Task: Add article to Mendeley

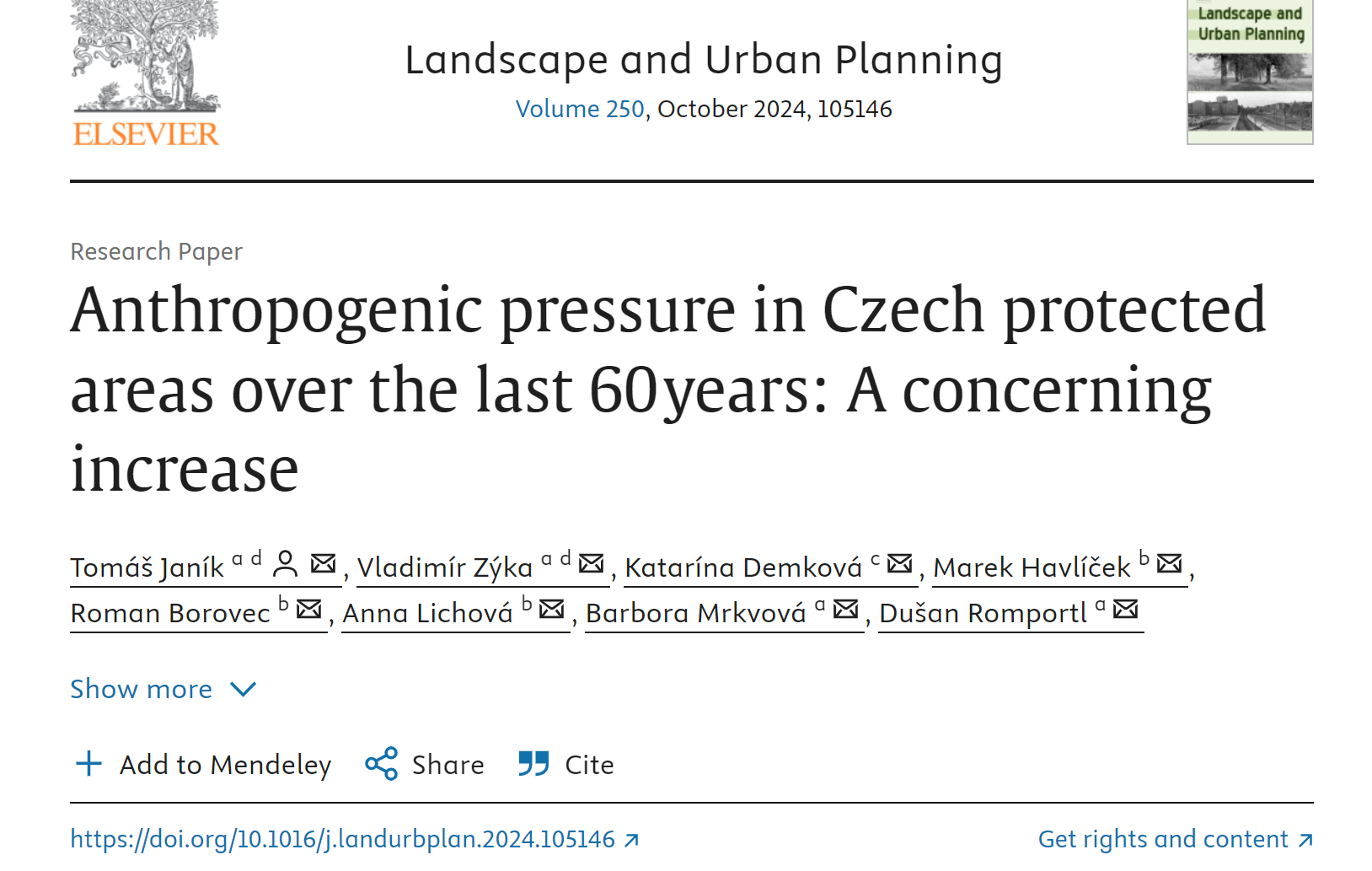Action: coord(203,765)
